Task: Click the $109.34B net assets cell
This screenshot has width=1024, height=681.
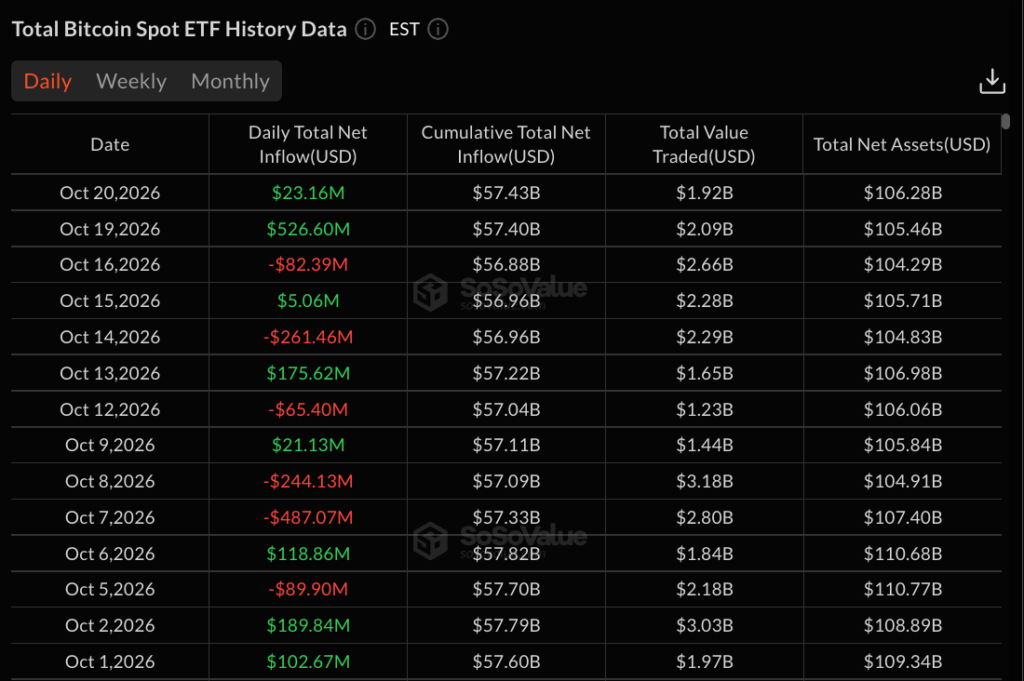Action: click(903, 661)
